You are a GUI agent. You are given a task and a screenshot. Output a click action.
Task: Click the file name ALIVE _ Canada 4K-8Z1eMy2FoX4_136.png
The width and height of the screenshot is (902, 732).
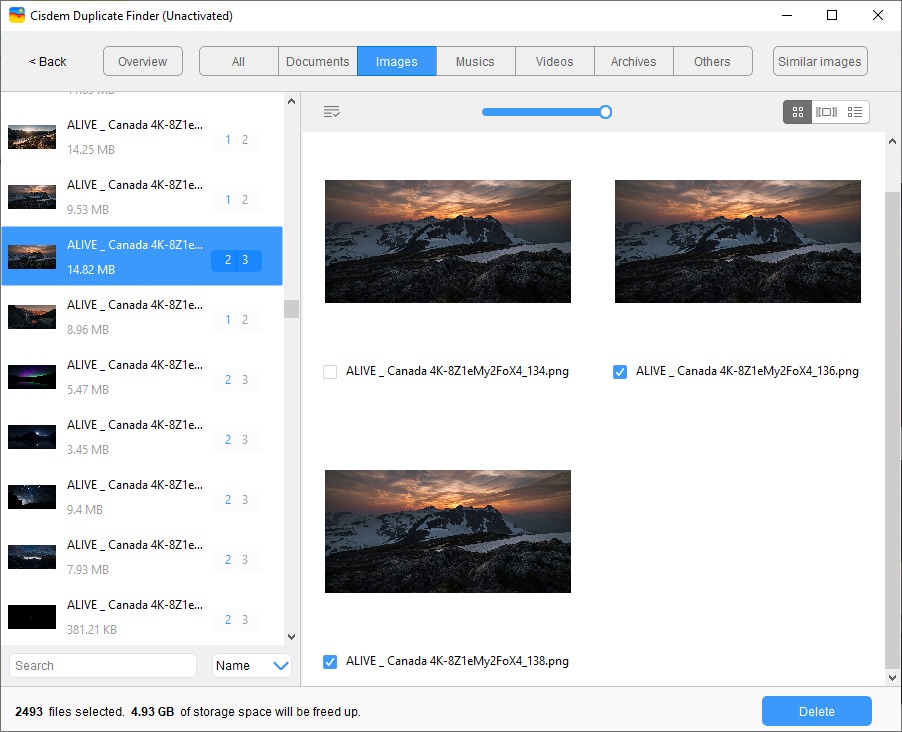tap(747, 371)
